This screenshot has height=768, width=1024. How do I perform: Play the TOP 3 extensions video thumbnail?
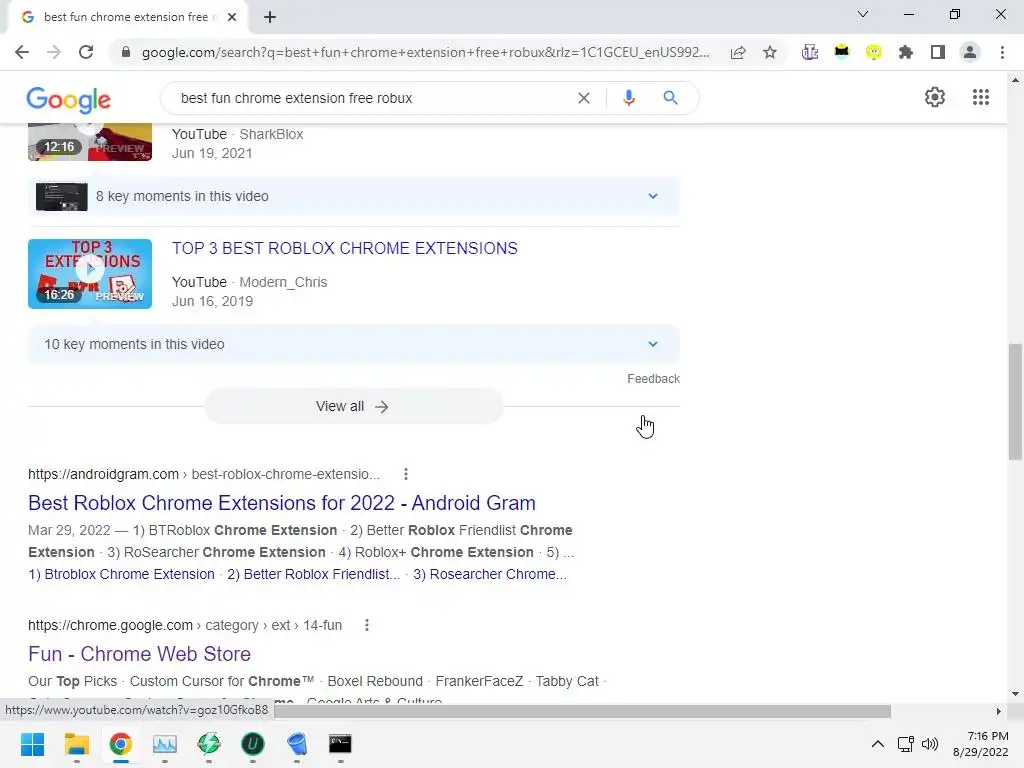click(x=90, y=274)
